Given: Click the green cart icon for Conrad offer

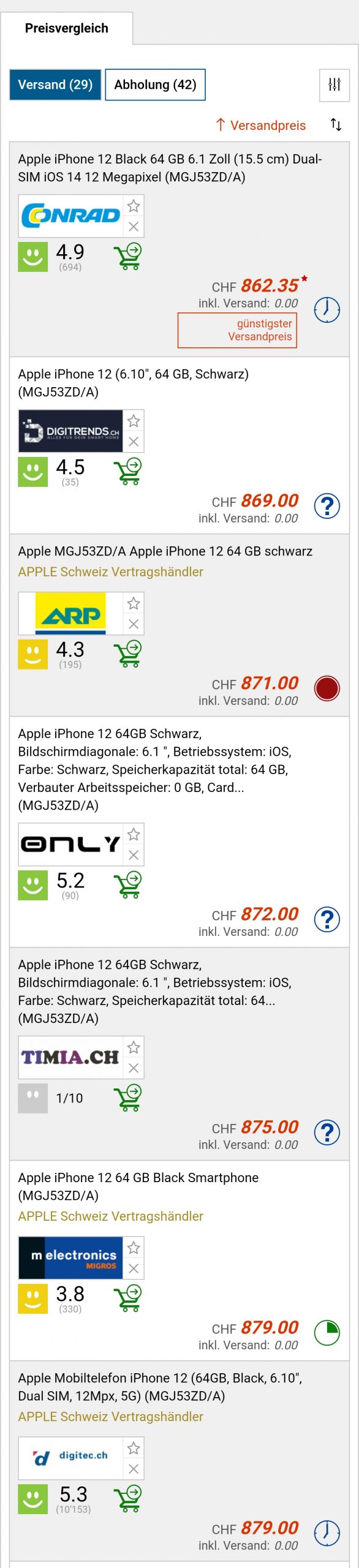Looking at the screenshot, I should click(x=128, y=256).
